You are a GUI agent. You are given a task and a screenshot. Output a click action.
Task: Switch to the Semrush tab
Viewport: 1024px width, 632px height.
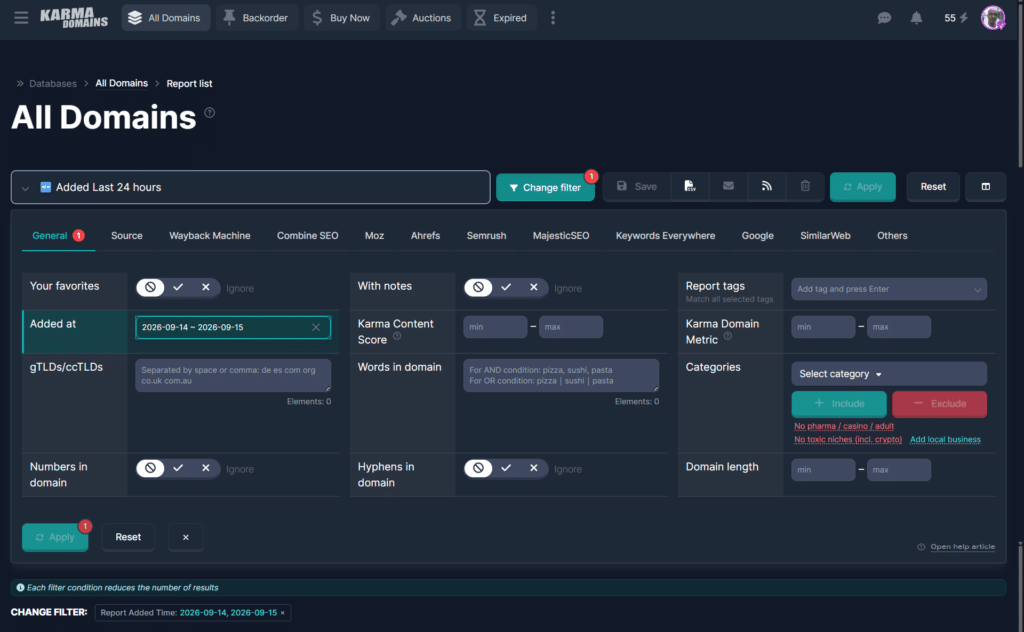pos(487,236)
